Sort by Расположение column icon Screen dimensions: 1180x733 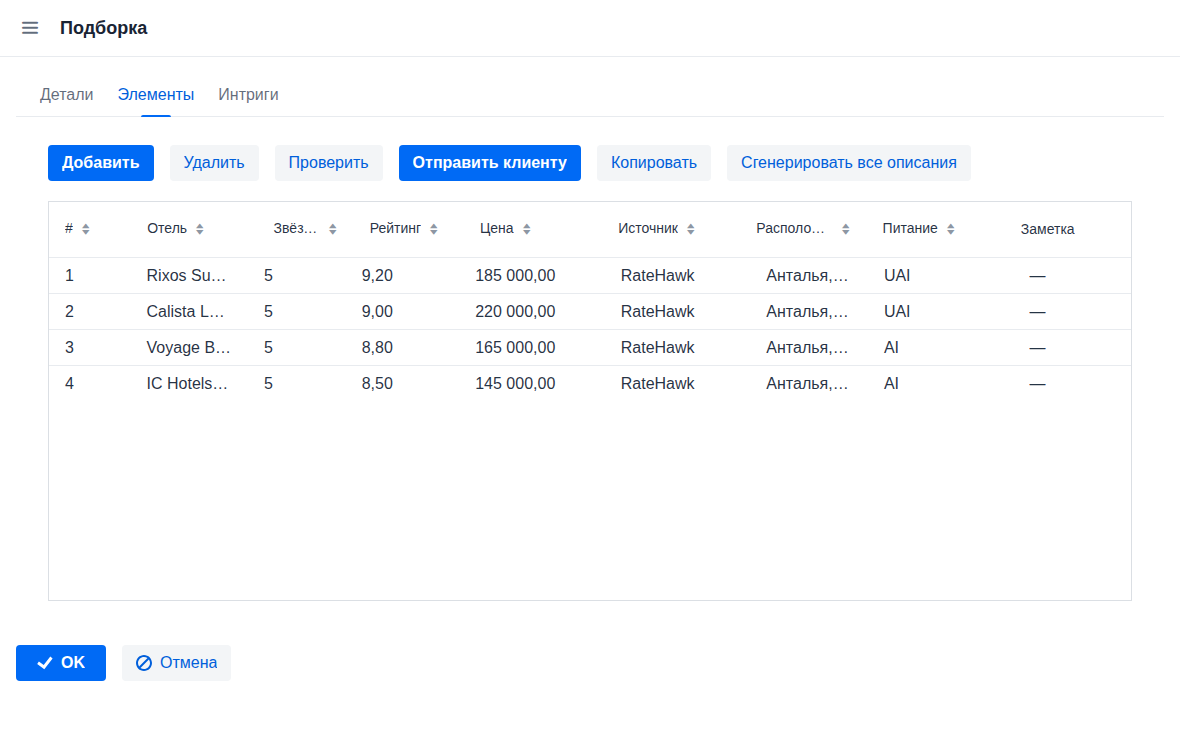tap(846, 229)
